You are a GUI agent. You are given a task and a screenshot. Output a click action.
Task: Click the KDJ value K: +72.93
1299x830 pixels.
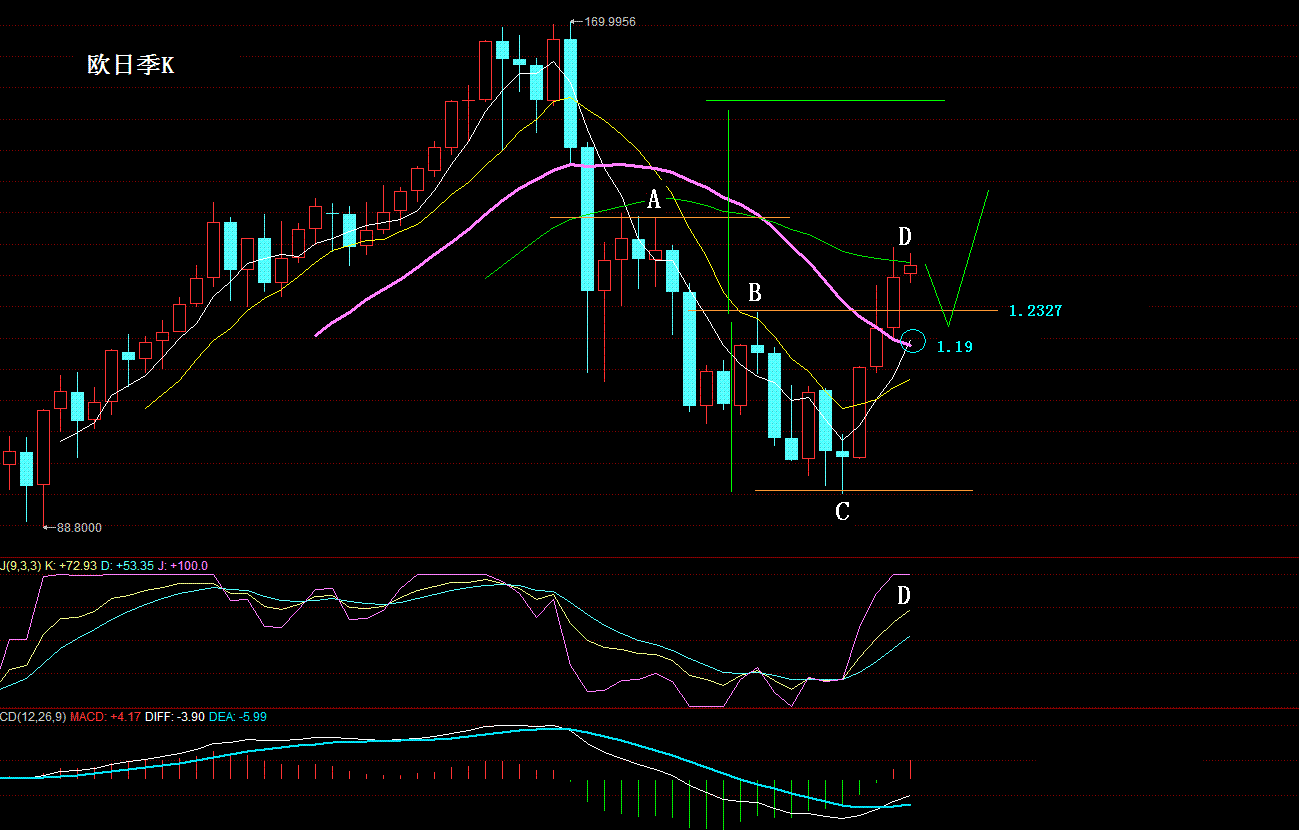pyautogui.click(x=70, y=566)
